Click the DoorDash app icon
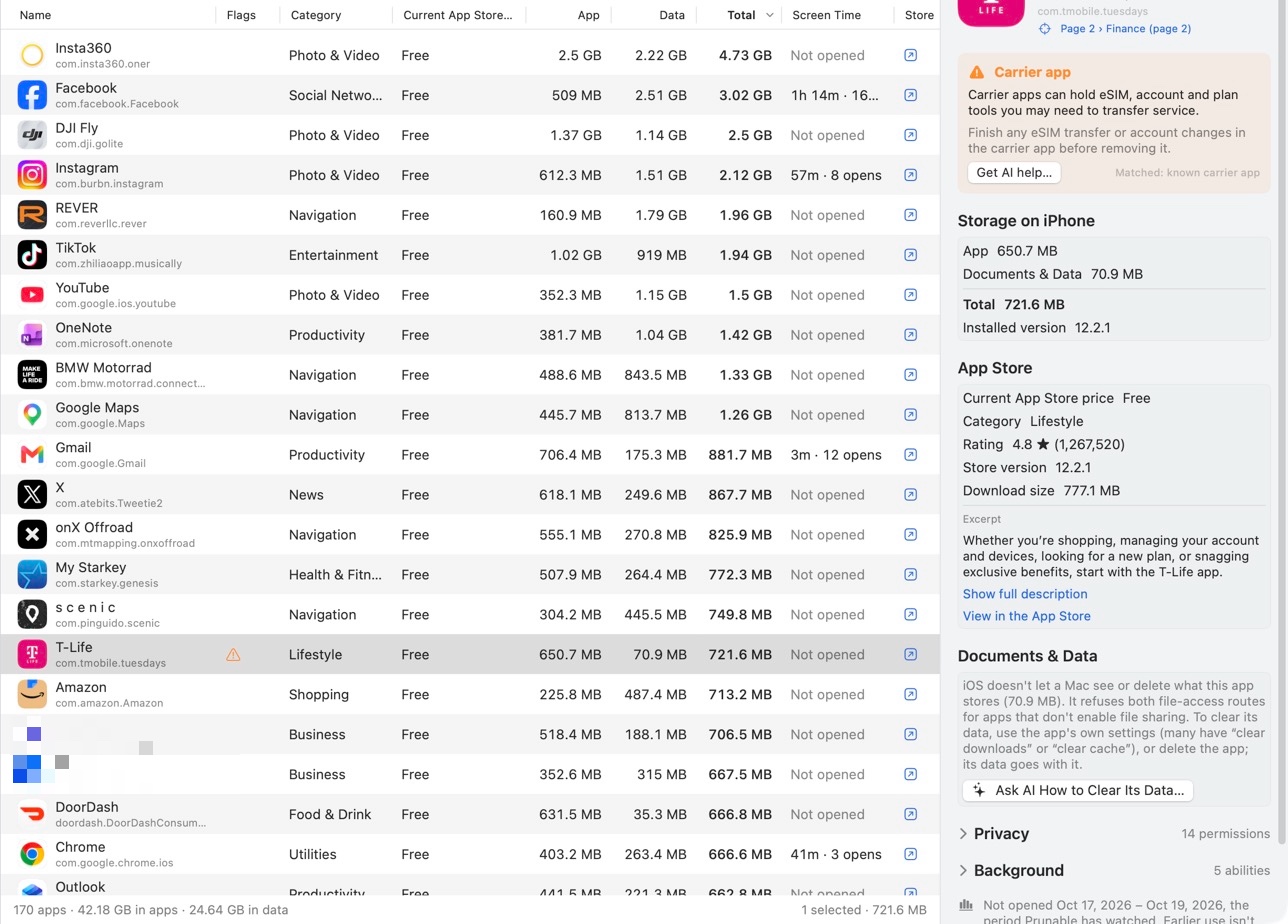1288x924 pixels. pos(32,815)
